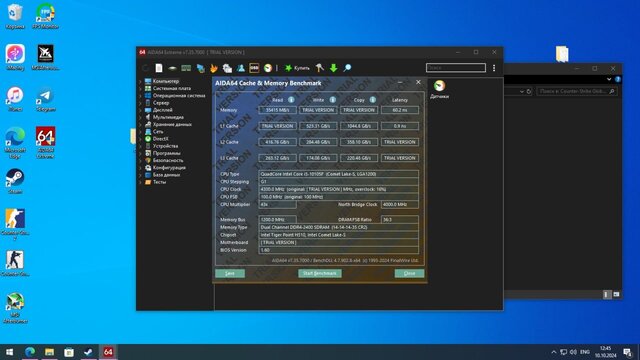The width and height of the screenshot is (640, 360).
Task: Open the AIDA64 Extreme desktop shortcut
Action: tap(45, 142)
